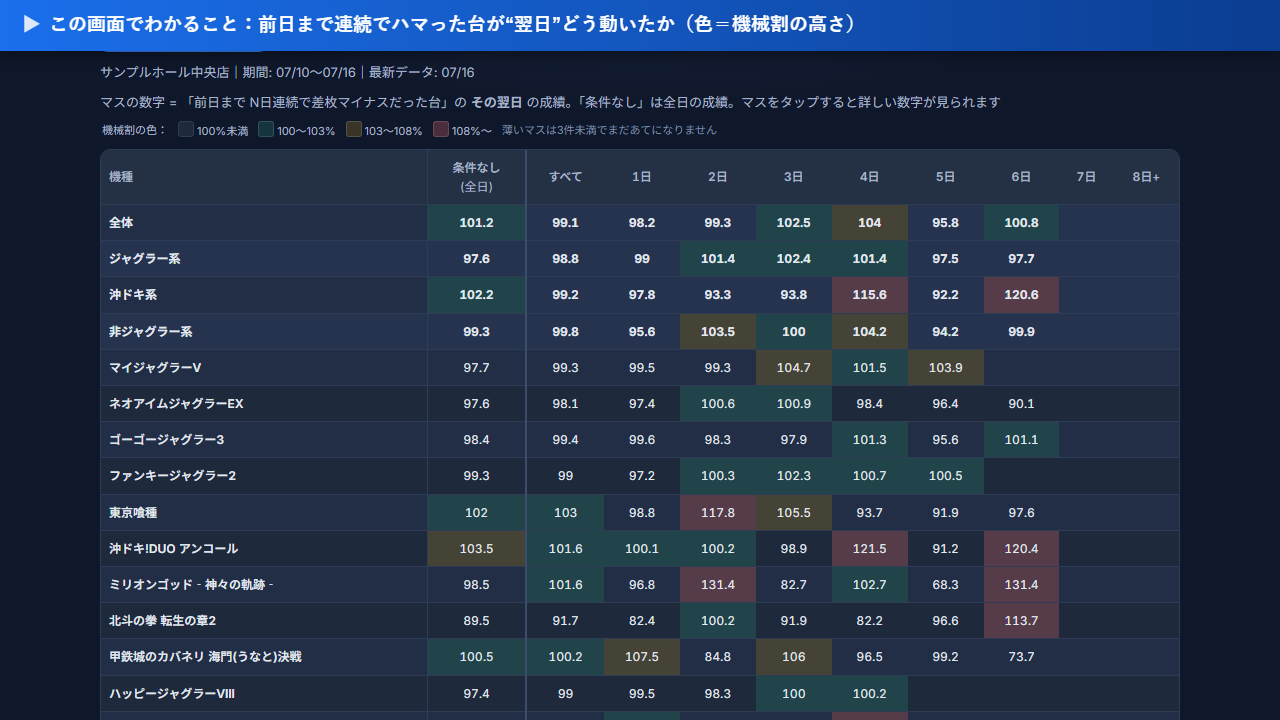Click the 103〜108% legend color swatch
1280x720 pixels.
[x=354, y=129]
